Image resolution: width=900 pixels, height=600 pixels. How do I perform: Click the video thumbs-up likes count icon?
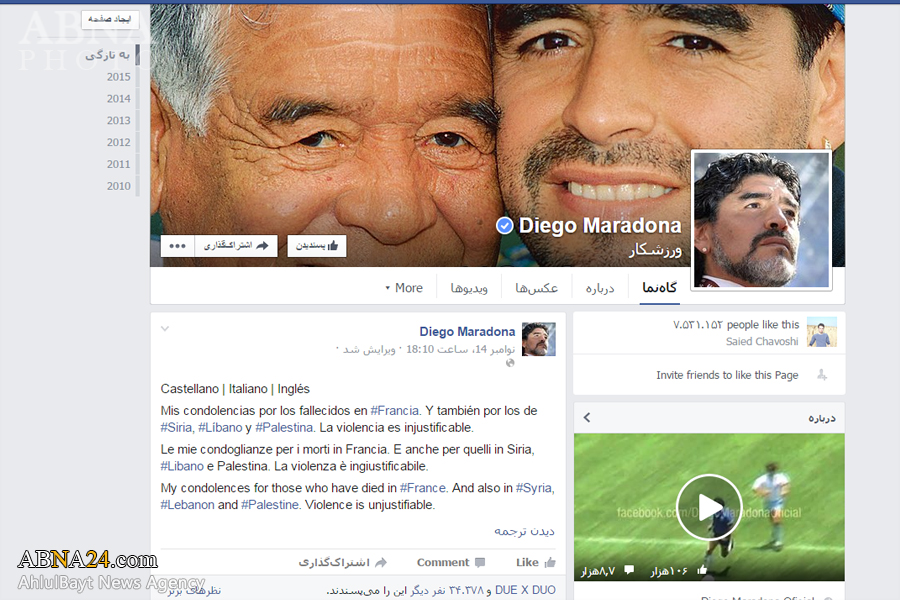pyautogui.click(x=702, y=570)
